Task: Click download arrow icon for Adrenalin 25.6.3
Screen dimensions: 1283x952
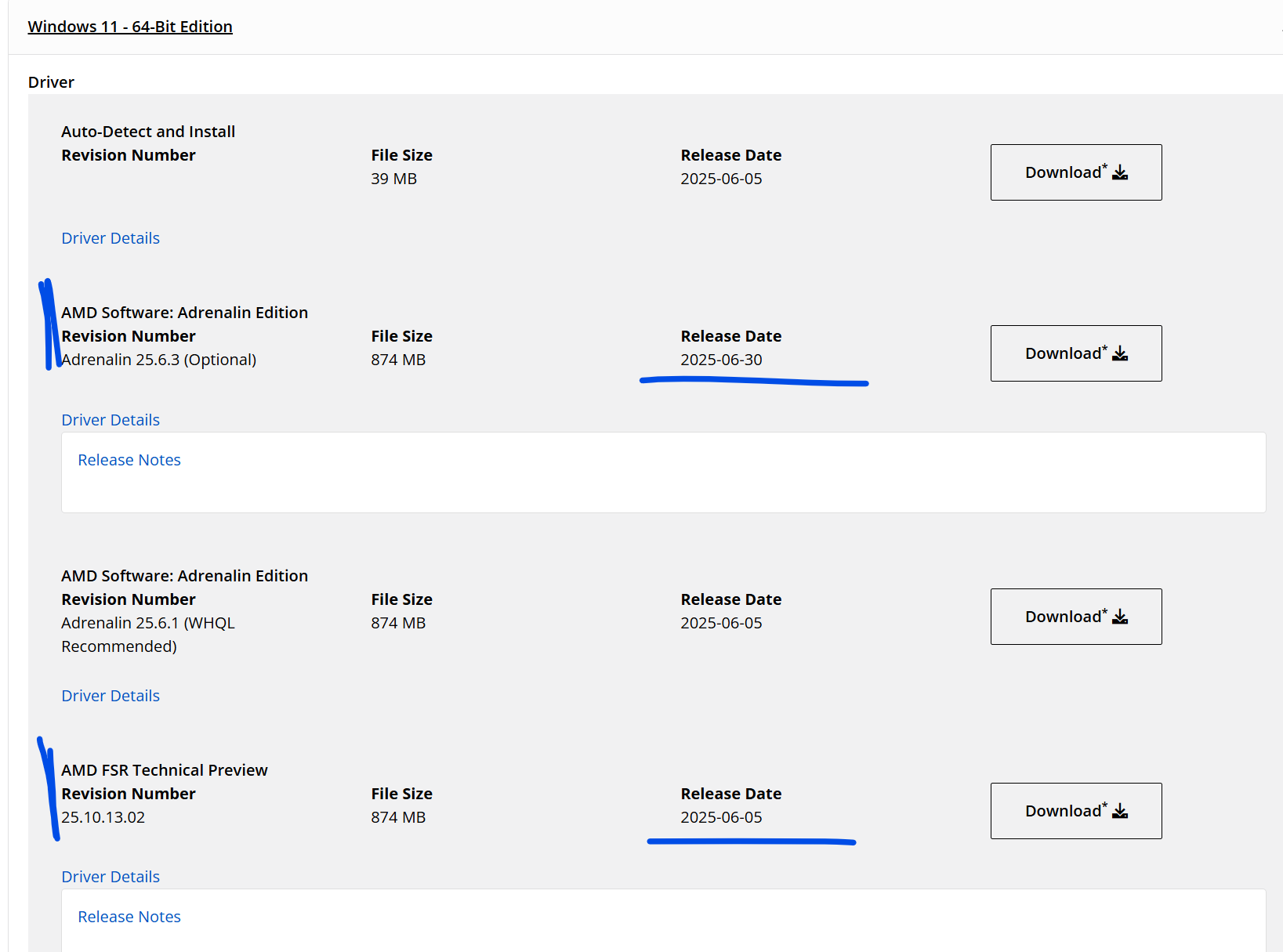Action: (x=1120, y=353)
